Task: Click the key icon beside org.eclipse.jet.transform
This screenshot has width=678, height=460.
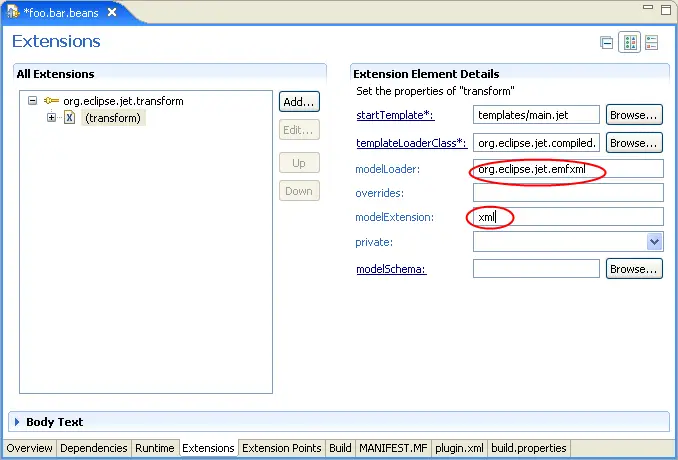Action: 50,101
